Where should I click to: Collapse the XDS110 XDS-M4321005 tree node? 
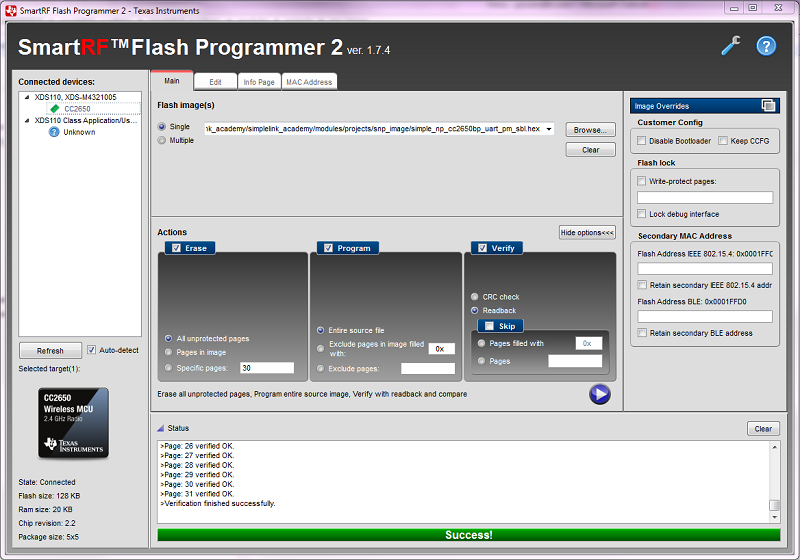(27, 97)
